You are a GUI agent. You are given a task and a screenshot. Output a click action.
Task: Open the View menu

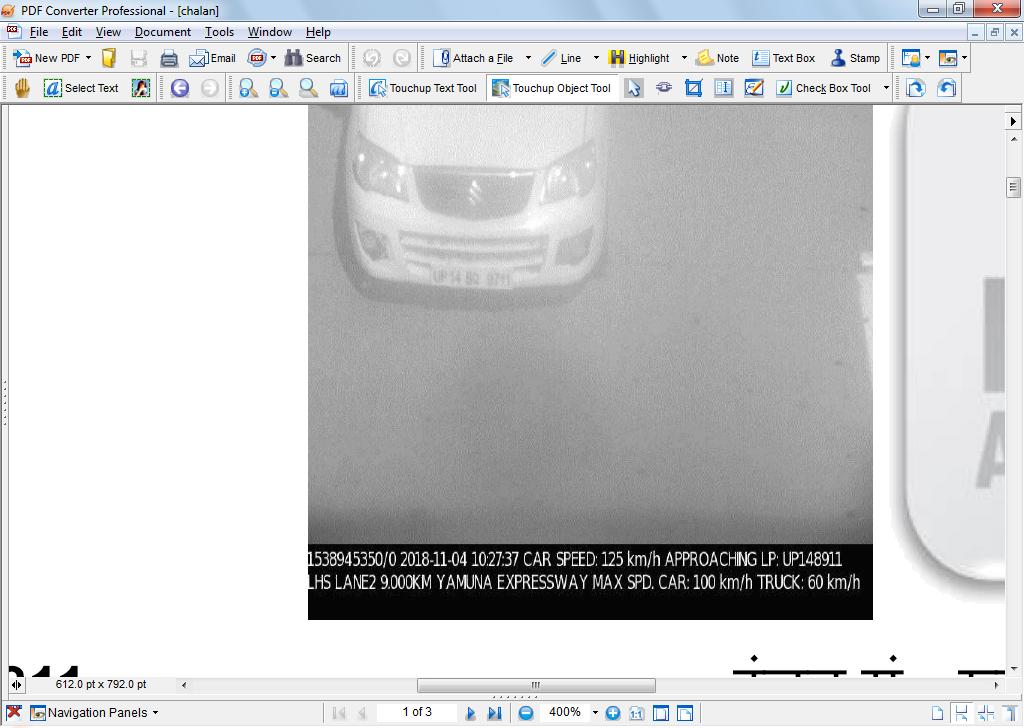pos(108,32)
